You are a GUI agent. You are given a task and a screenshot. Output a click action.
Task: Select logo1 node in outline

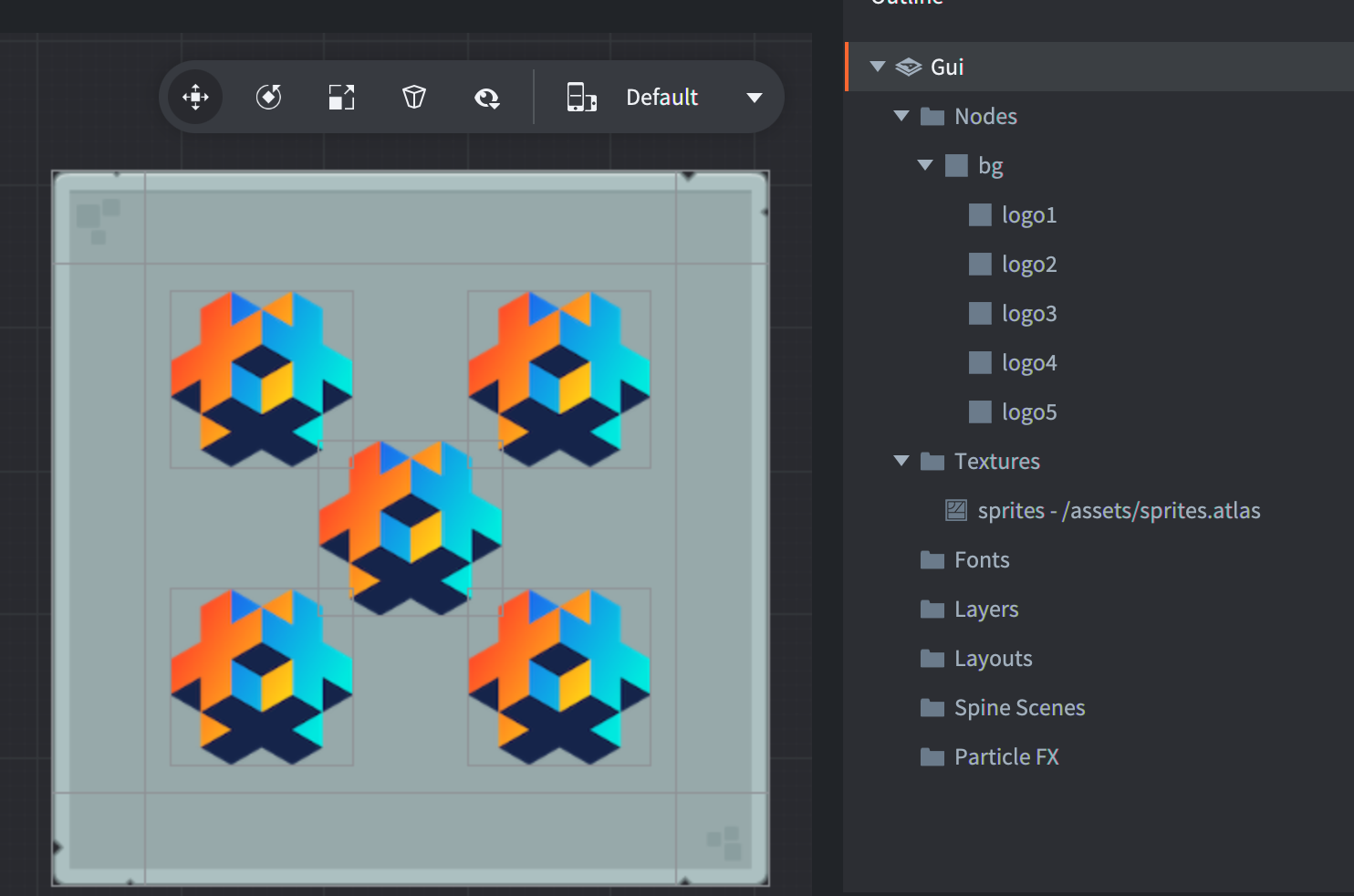click(x=1028, y=214)
